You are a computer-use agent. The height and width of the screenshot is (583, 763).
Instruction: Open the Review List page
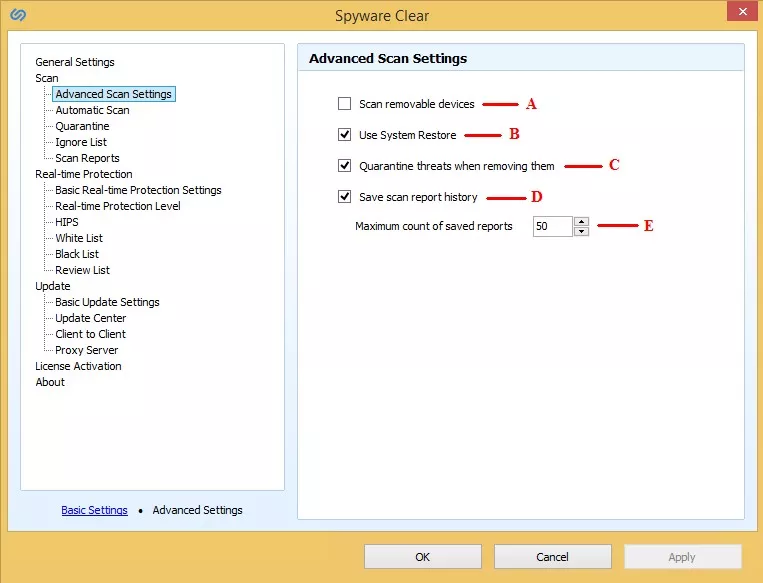(x=82, y=271)
